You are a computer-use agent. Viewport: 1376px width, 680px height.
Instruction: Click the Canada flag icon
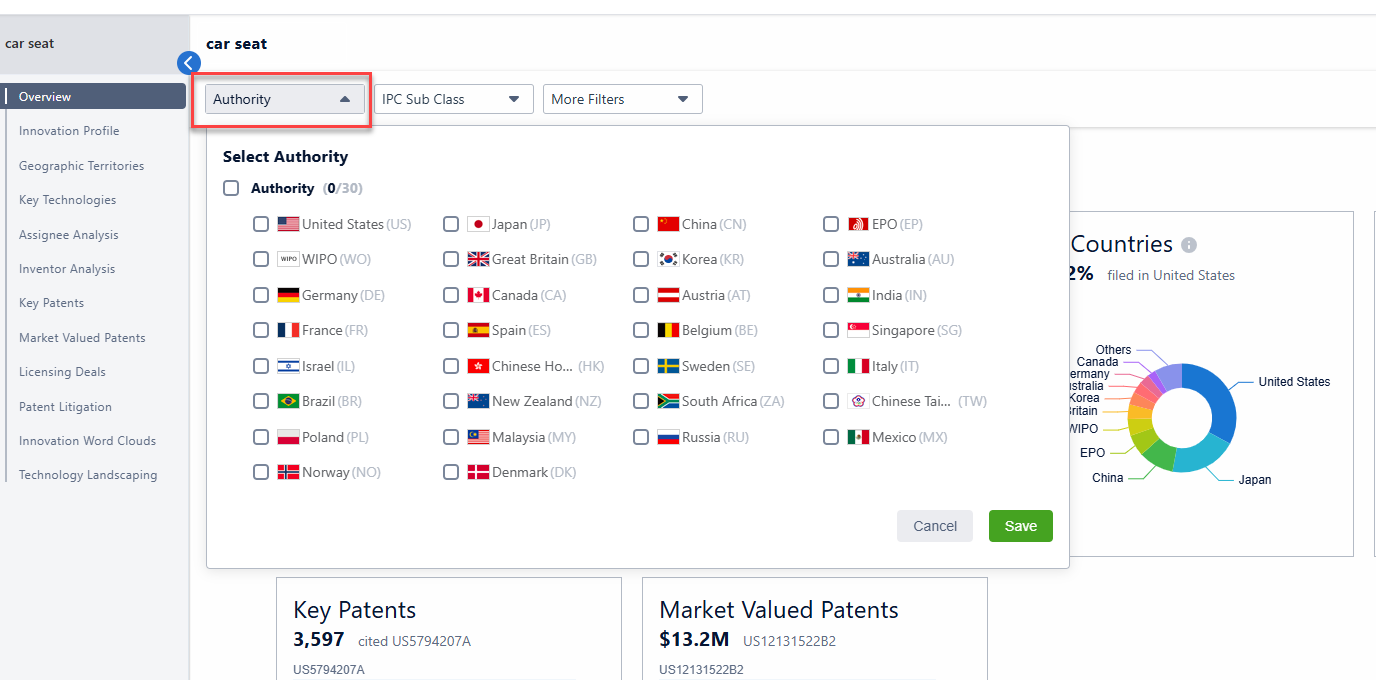[478, 295]
